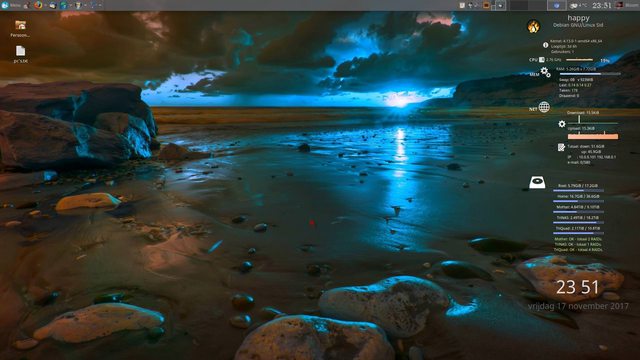Click the large 23 51 desktop clock widget
Image resolution: width=640 pixels, height=360 pixels.
pyautogui.click(x=578, y=287)
